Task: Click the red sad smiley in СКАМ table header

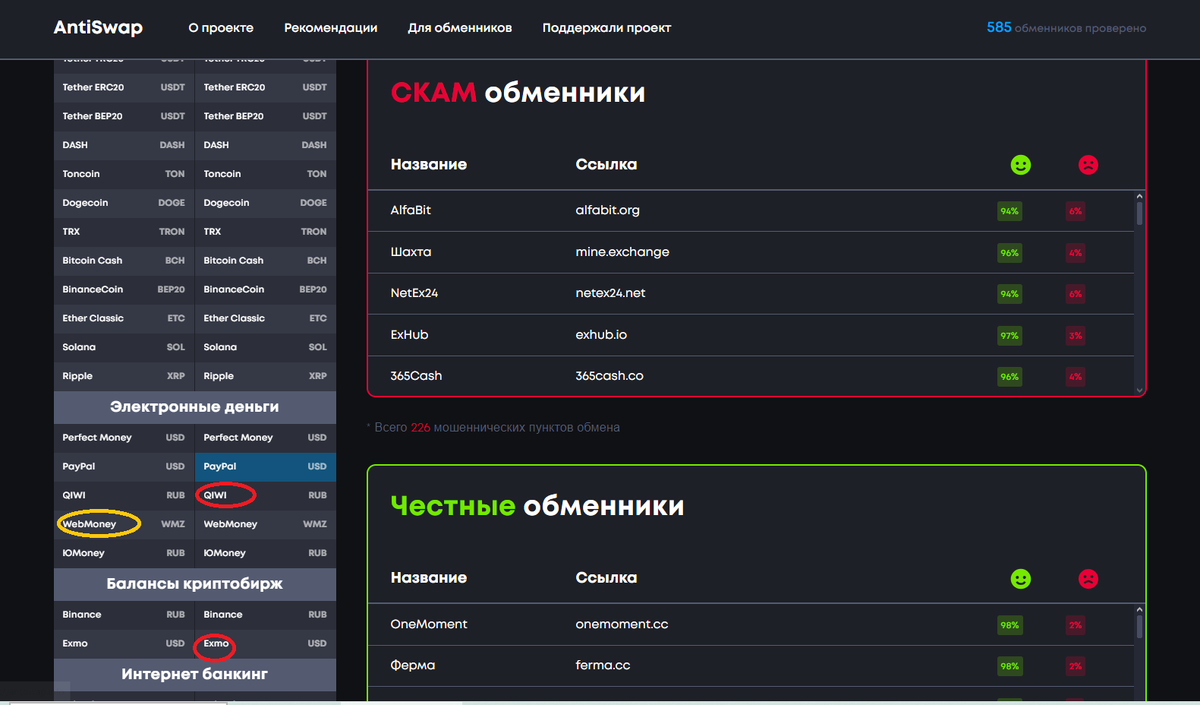Action: click(1088, 164)
